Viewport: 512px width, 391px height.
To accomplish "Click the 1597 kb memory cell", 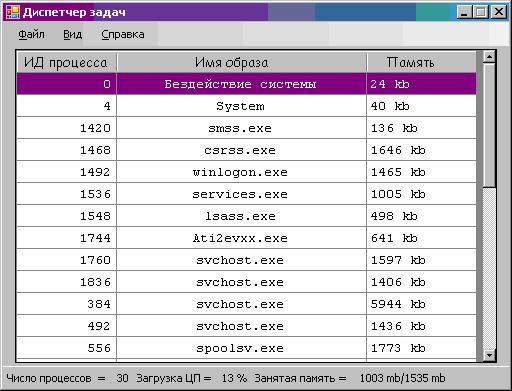I will tap(421, 260).
